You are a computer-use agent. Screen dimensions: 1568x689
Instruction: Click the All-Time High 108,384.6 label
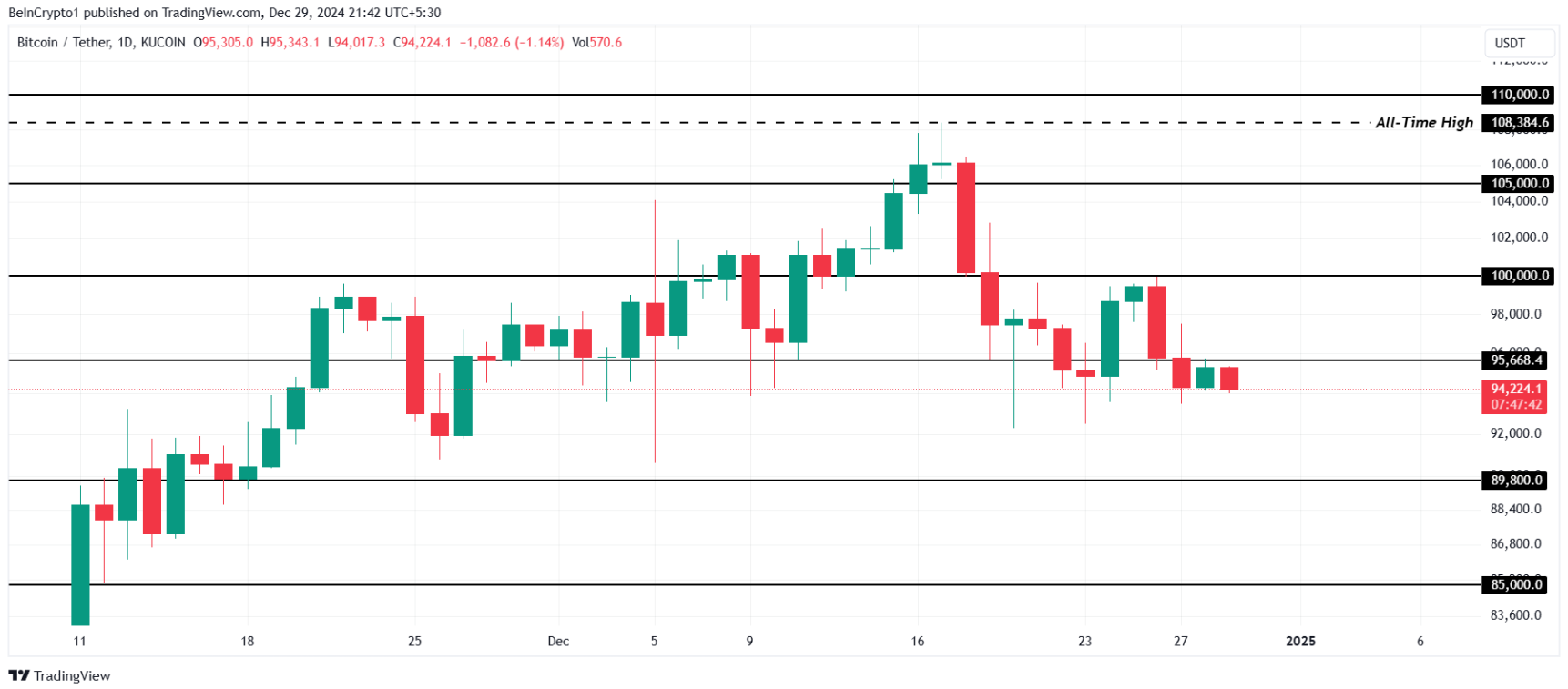[1518, 122]
